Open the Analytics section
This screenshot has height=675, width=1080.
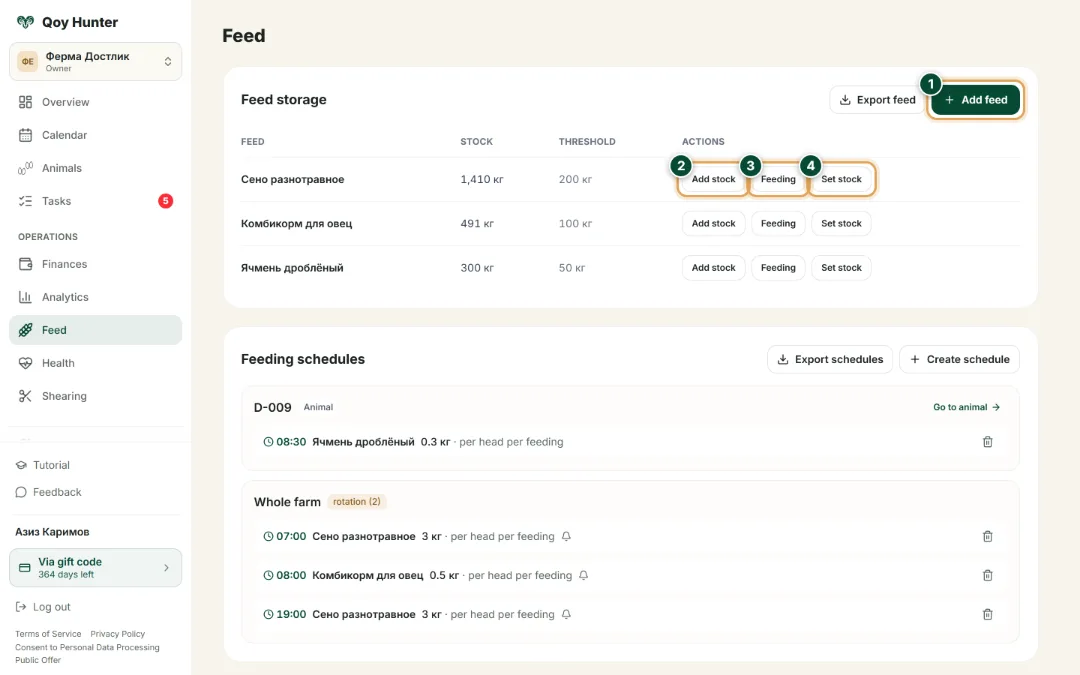(96, 297)
